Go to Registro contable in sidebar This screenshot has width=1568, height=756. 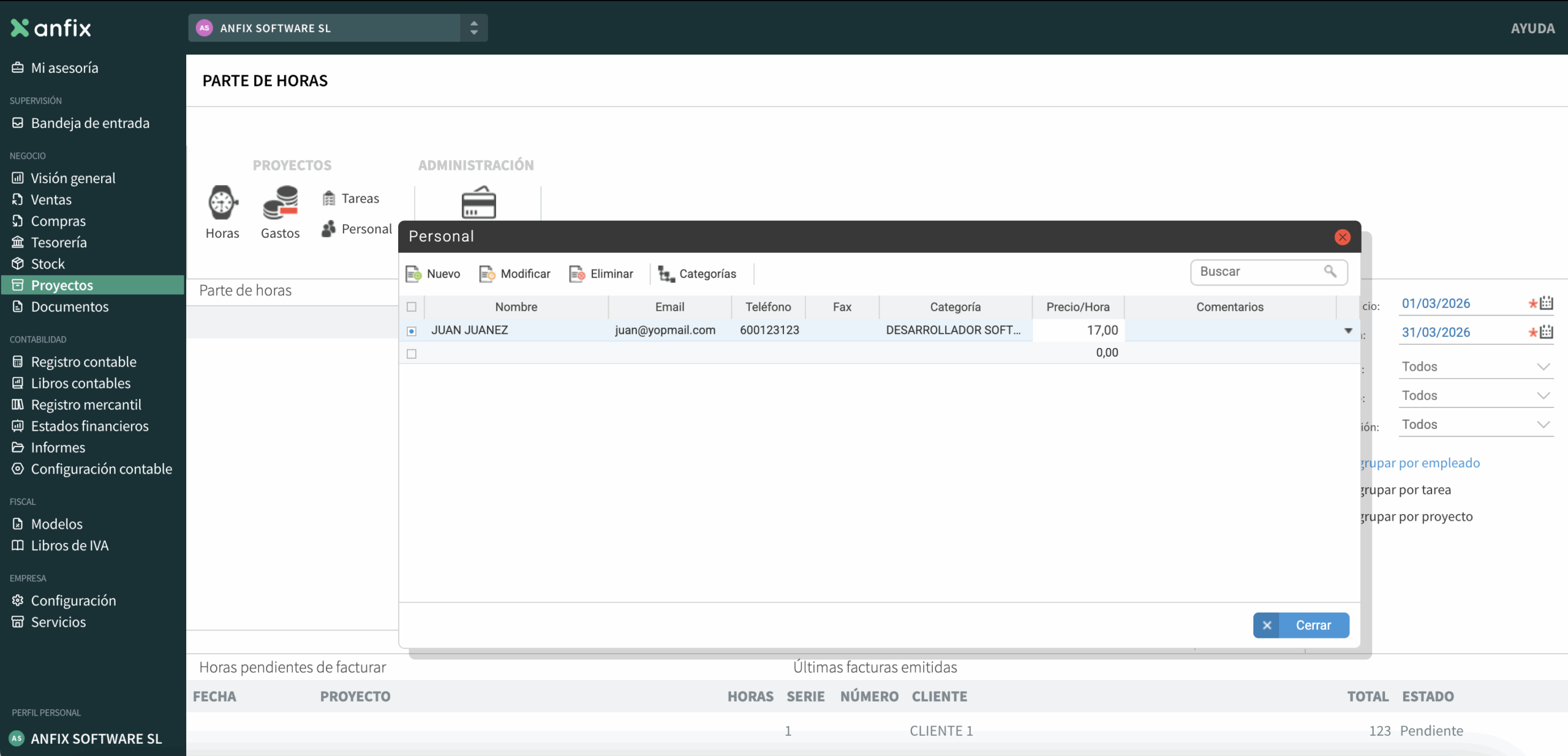[x=83, y=362]
